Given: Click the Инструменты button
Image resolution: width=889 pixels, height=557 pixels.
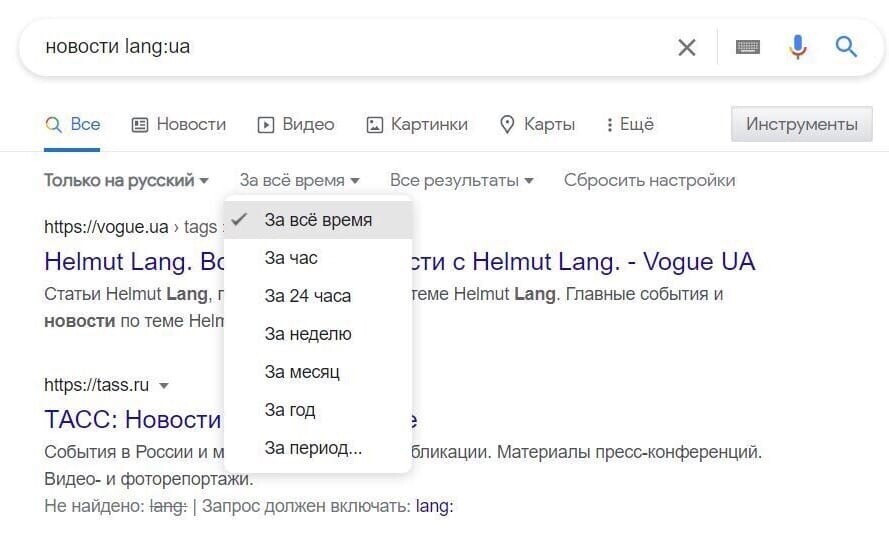Looking at the screenshot, I should click(801, 125).
